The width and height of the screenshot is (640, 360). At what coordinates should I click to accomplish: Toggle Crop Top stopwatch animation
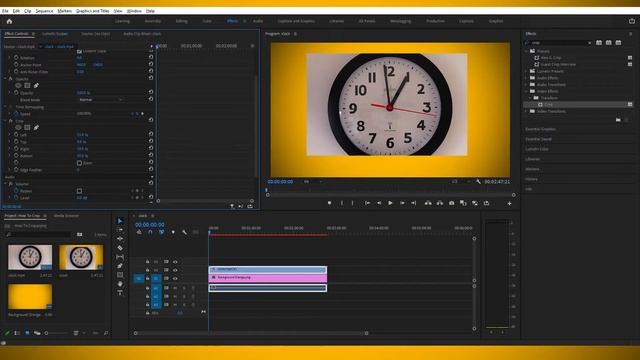point(16,141)
